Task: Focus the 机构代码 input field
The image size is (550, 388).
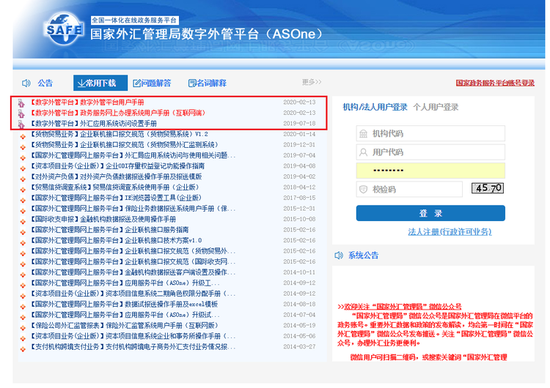Action: (430, 134)
